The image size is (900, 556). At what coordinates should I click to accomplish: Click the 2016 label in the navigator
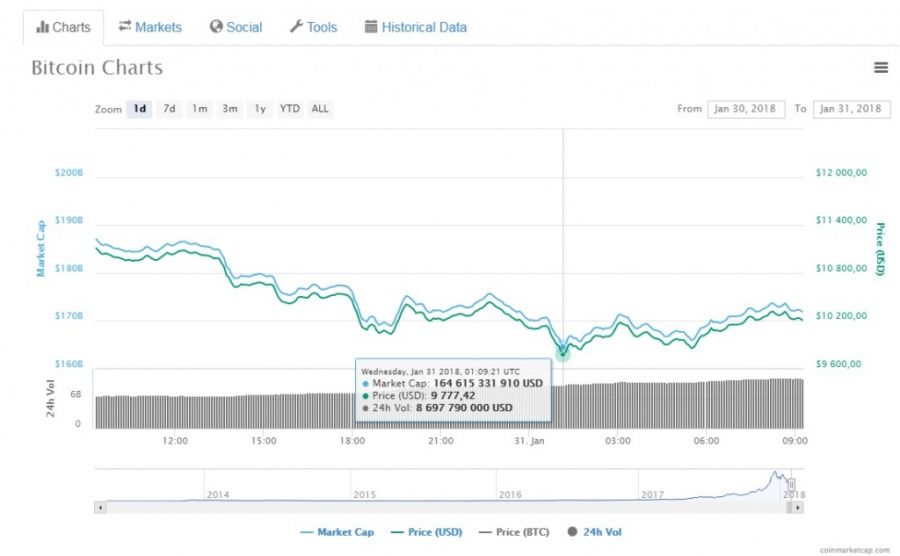(x=510, y=495)
